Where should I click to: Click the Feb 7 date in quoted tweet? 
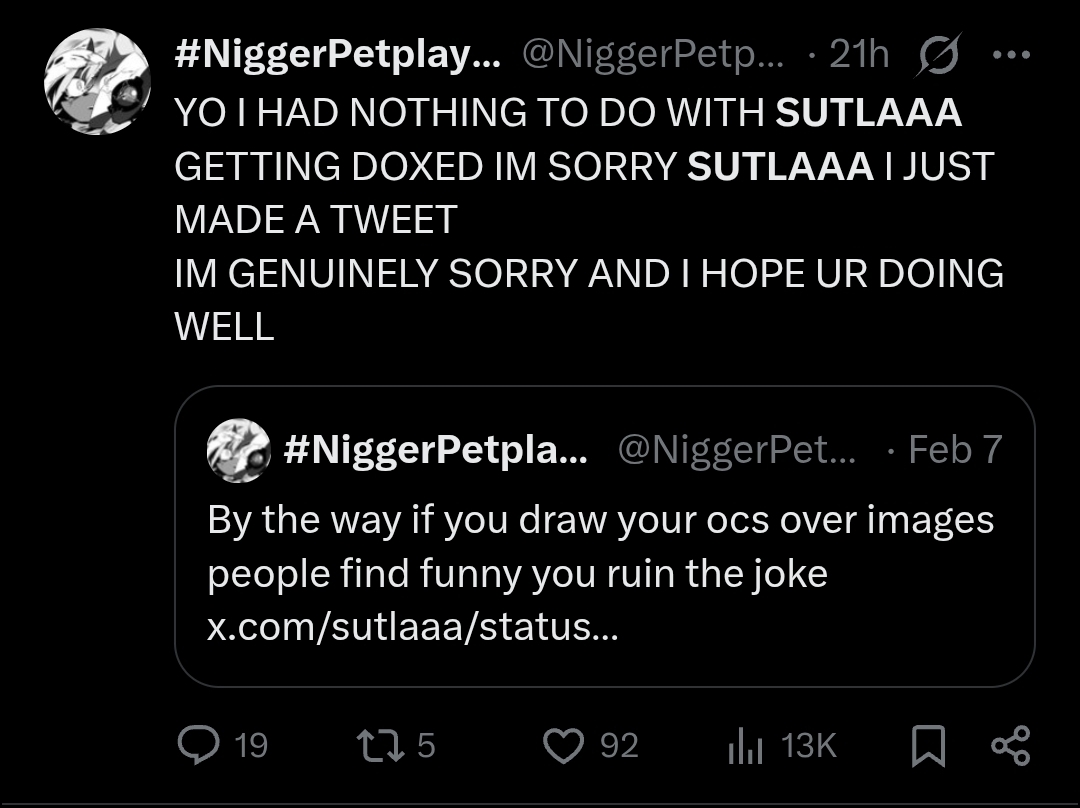tap(955, 450)
